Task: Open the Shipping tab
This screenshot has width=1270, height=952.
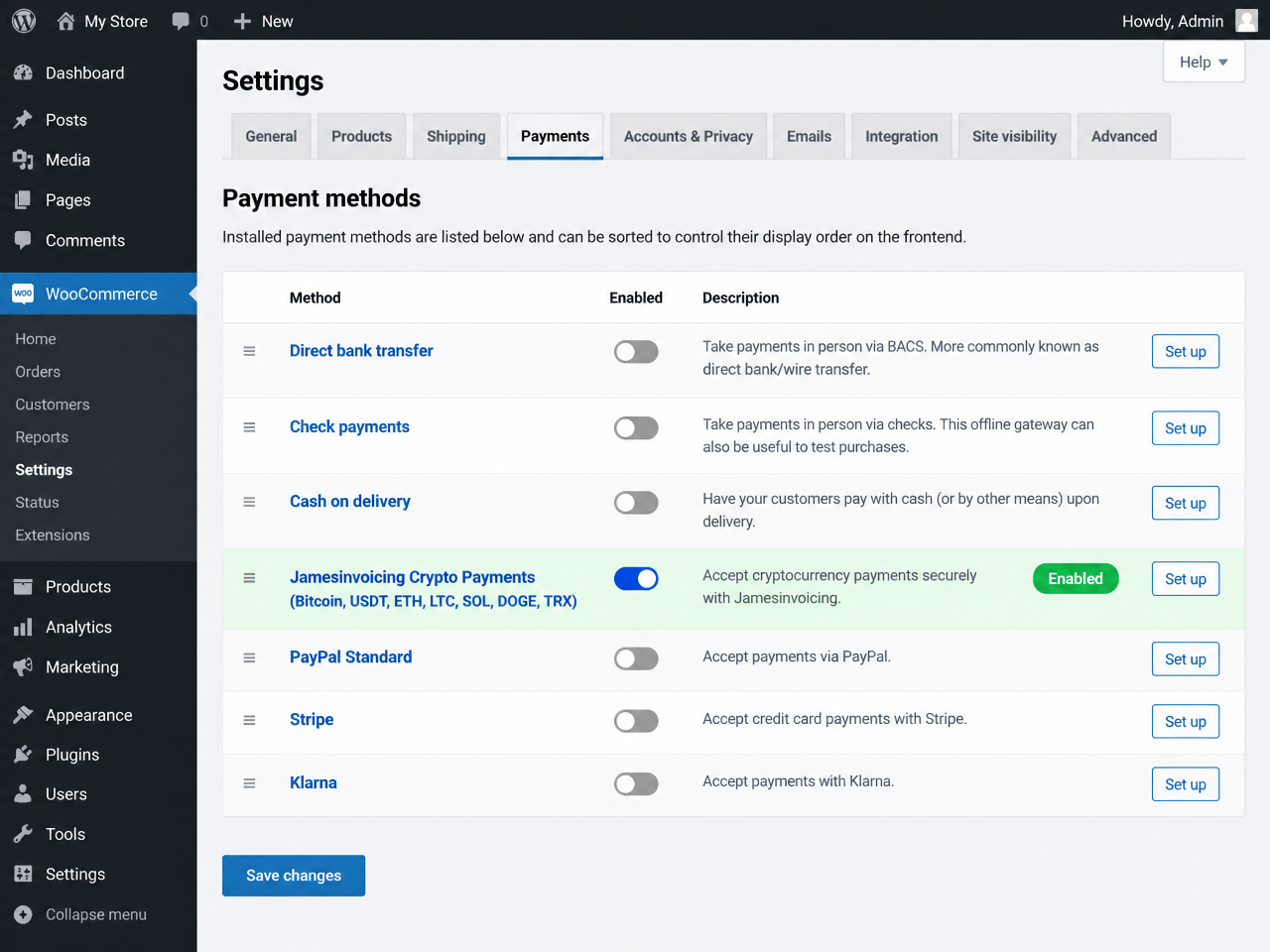Action: click(x=456, y=136)
